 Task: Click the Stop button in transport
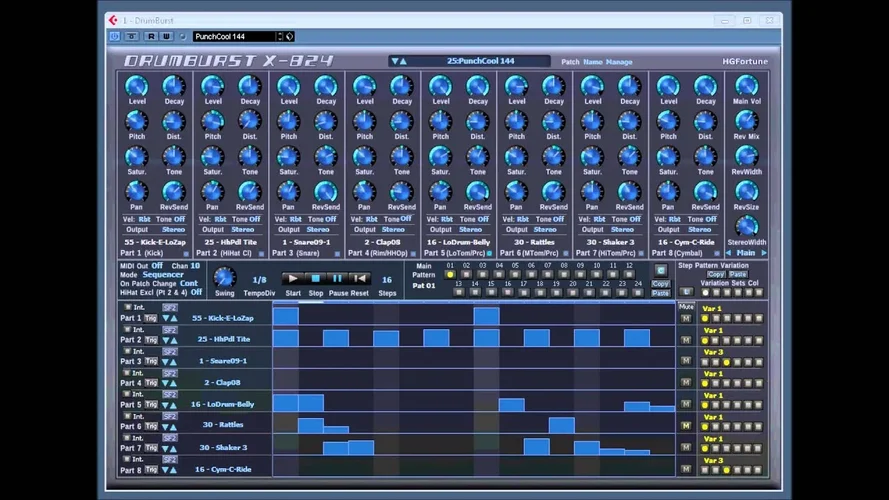[315, 279]
